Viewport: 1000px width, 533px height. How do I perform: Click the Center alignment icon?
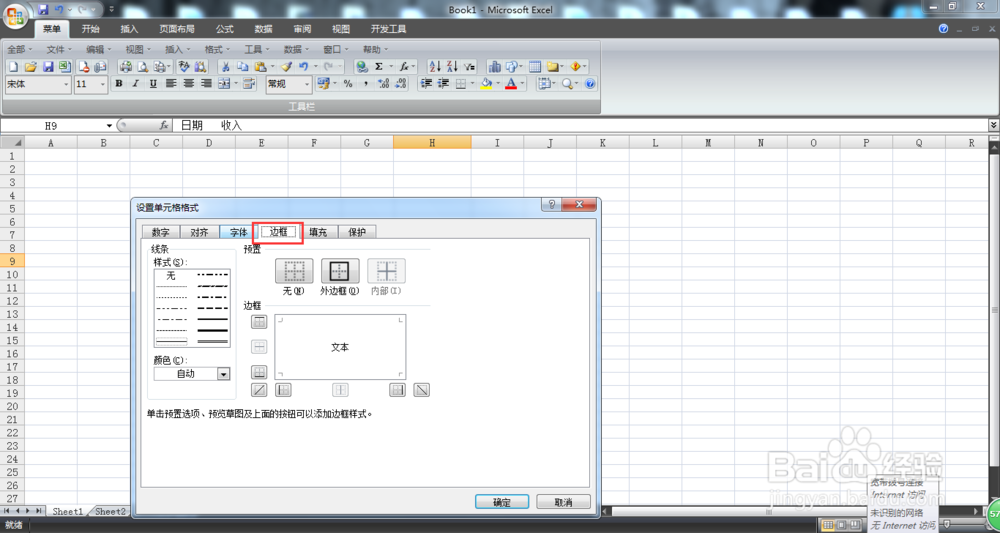coord(188,84)
